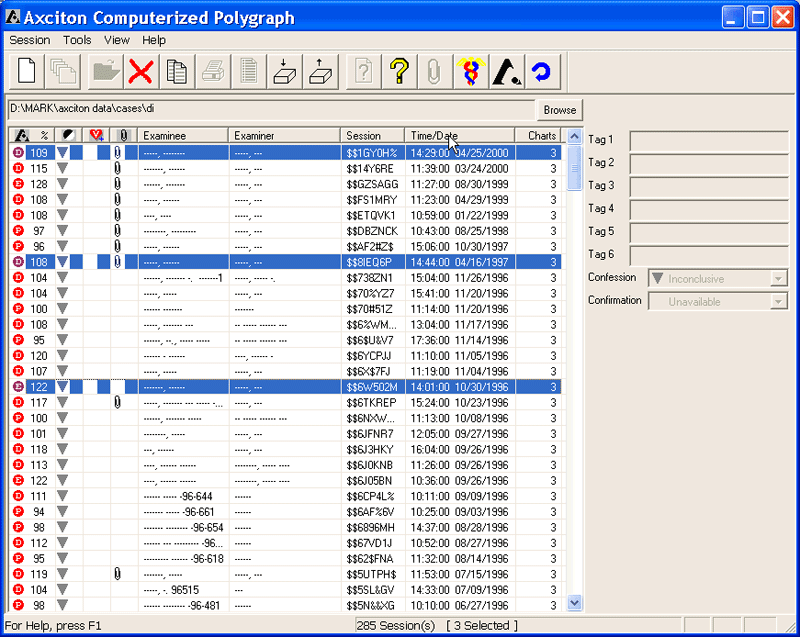800x637 pixels.
Task: Open help with the yellow question mark
Action: (x=399, y=71)
